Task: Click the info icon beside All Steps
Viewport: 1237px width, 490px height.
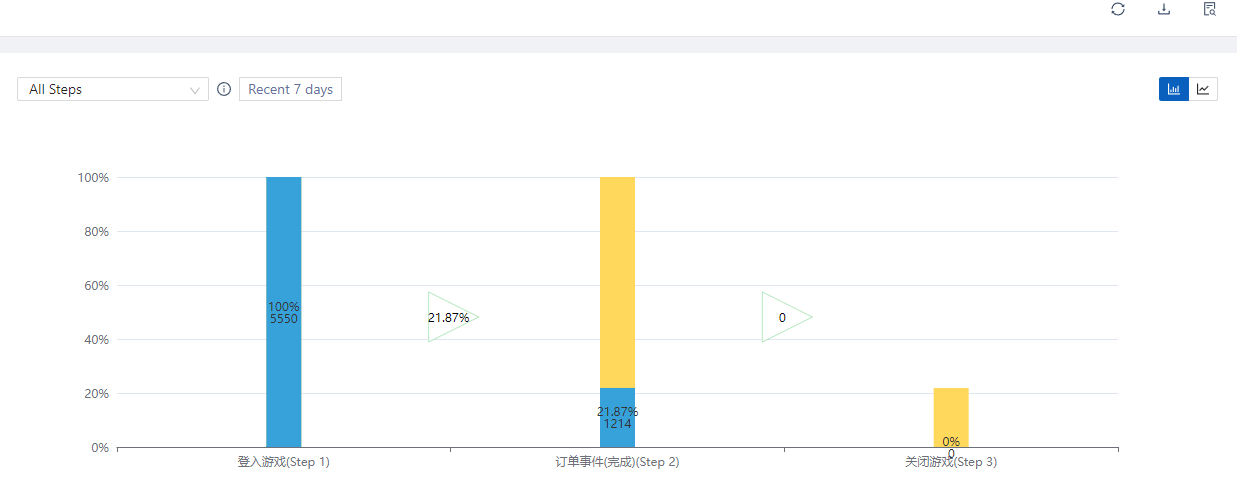Action: (x=224, y=89)
